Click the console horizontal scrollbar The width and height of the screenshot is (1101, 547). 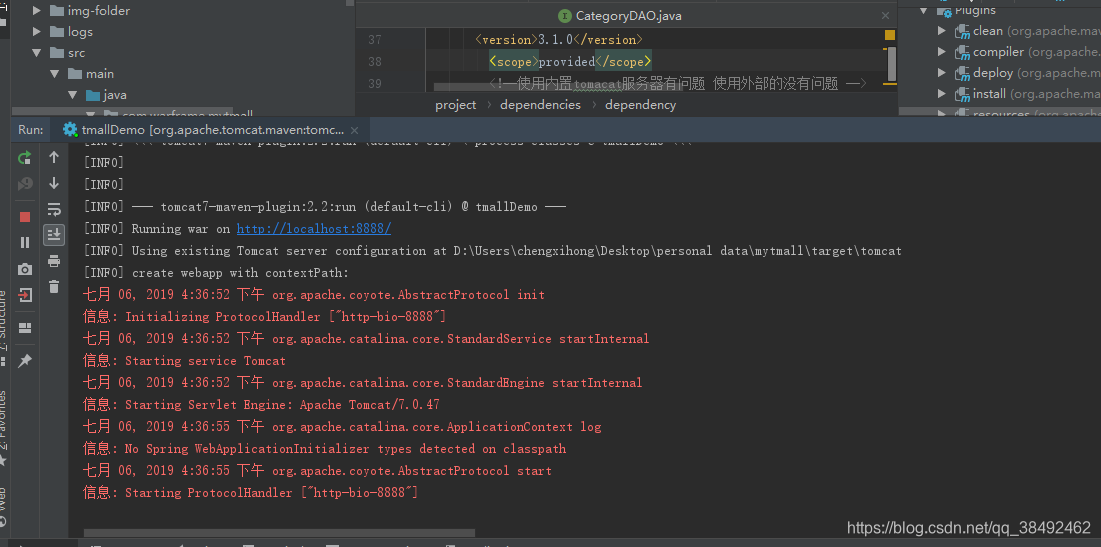click(x=279, y=534)
